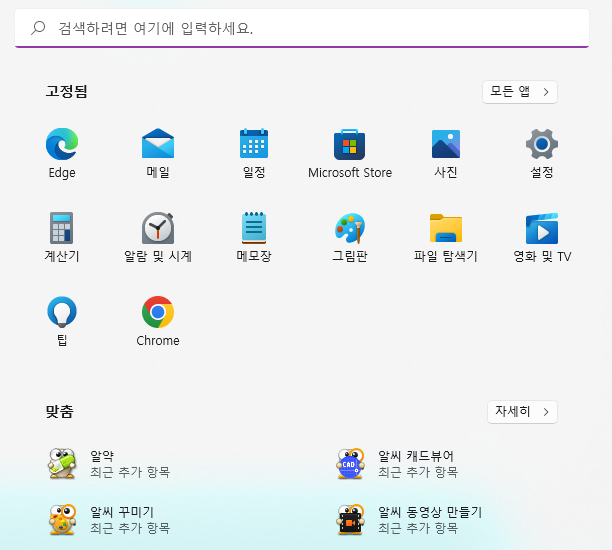Open Microsoft Store from pinned apps

coord(349,144)
